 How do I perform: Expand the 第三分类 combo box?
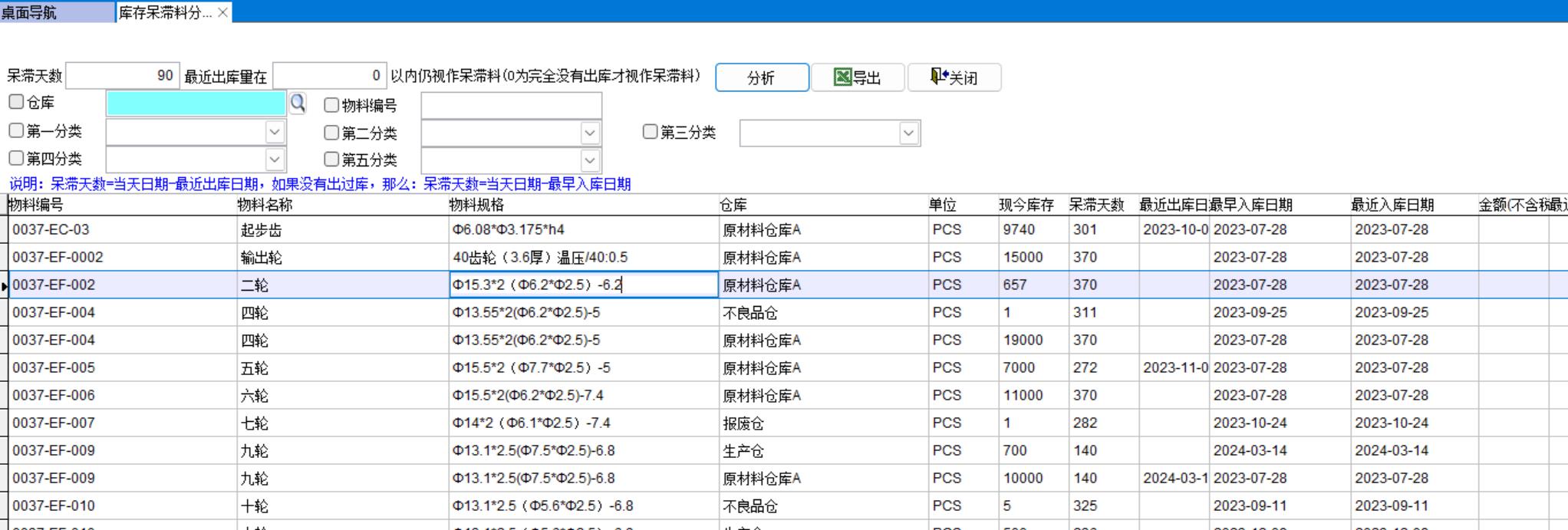pyautogui.click(x=908, y=133)
